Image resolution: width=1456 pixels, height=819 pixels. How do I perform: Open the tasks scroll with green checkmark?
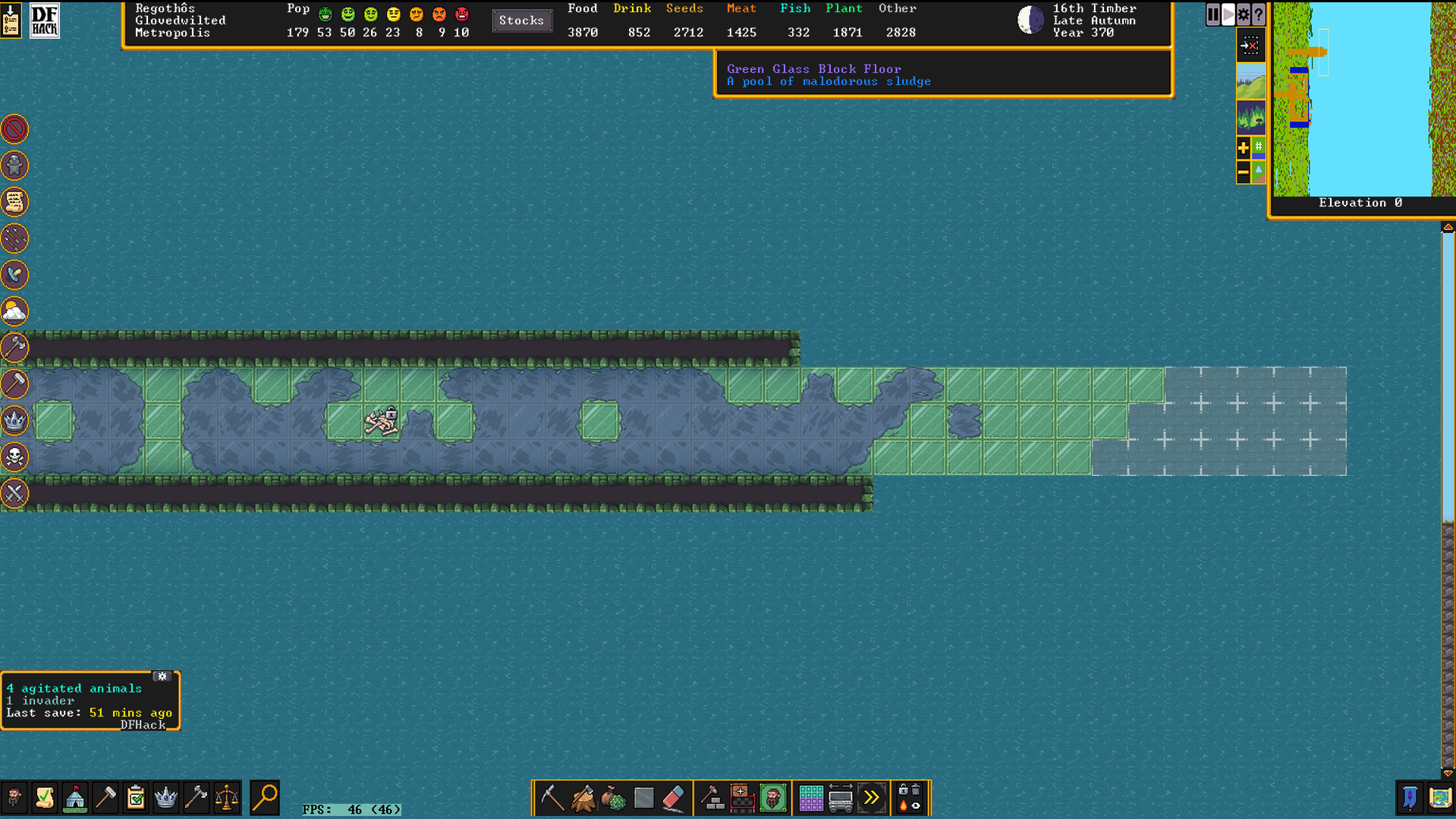(x=45, y=798)
